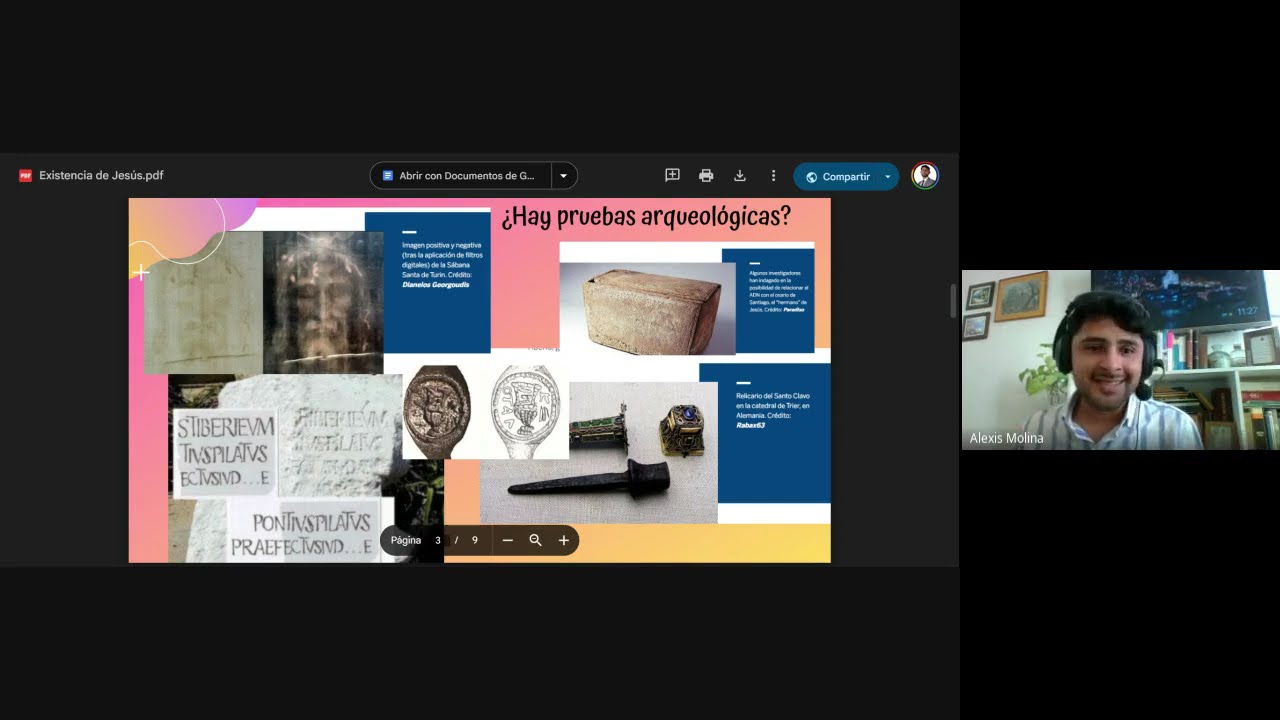Click the red PDF file type icon
Image resolution: width=1280 pixels, height=720 pixels.
tap(26, 176)
